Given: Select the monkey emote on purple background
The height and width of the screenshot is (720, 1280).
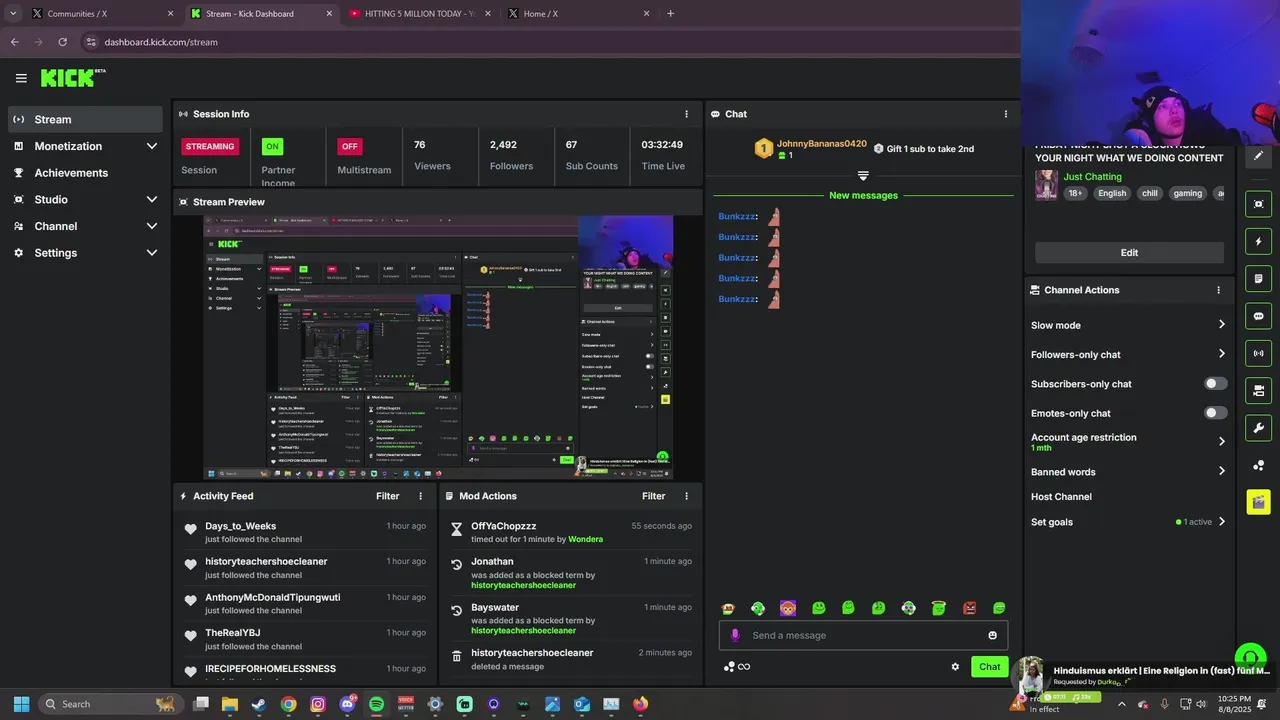Looking at the screenshot, I should coord(788,608).
